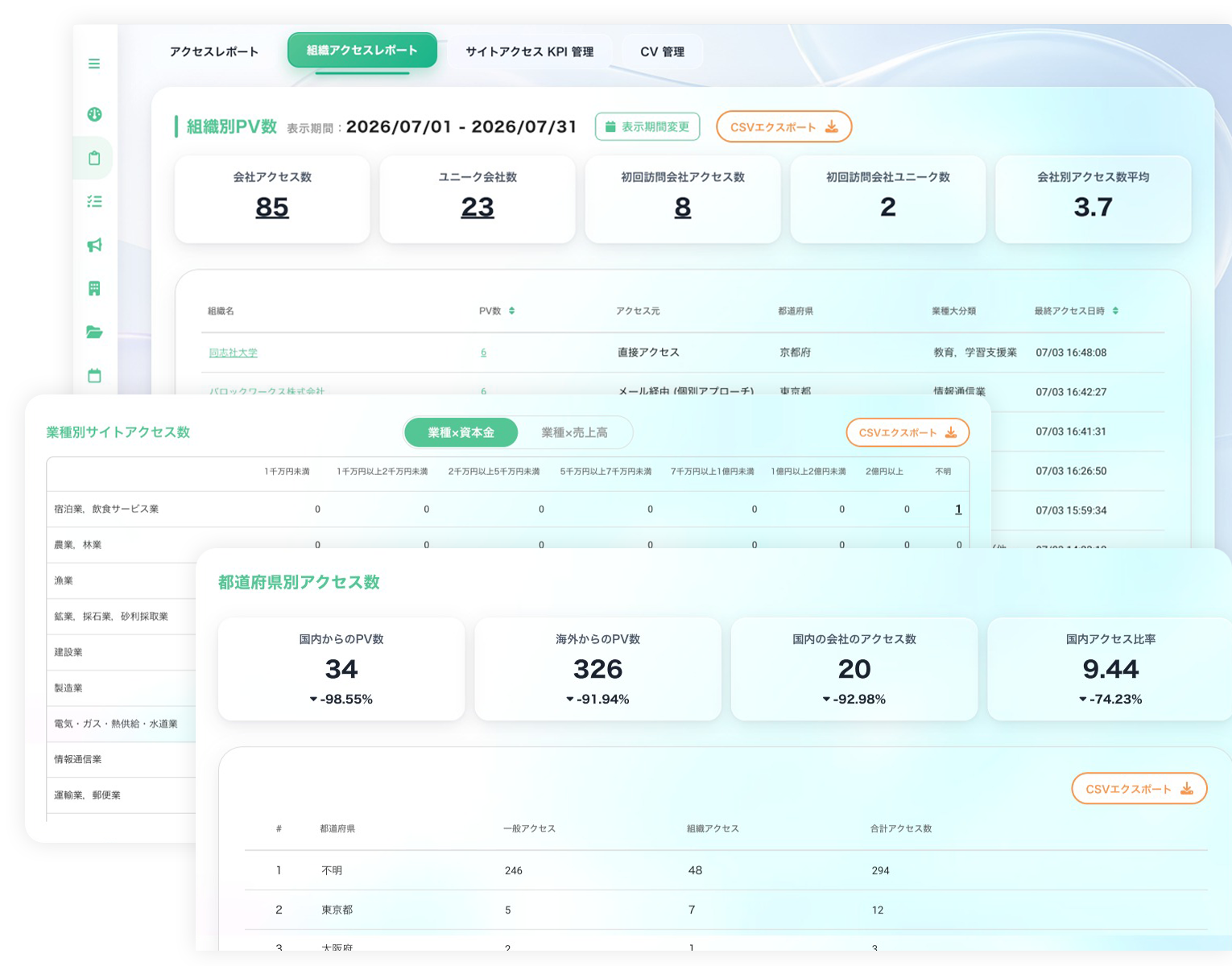Click the 表示期間変更 button
Image resolution: width=1232 pixels, height=966 pixels.
coord(647,126)
